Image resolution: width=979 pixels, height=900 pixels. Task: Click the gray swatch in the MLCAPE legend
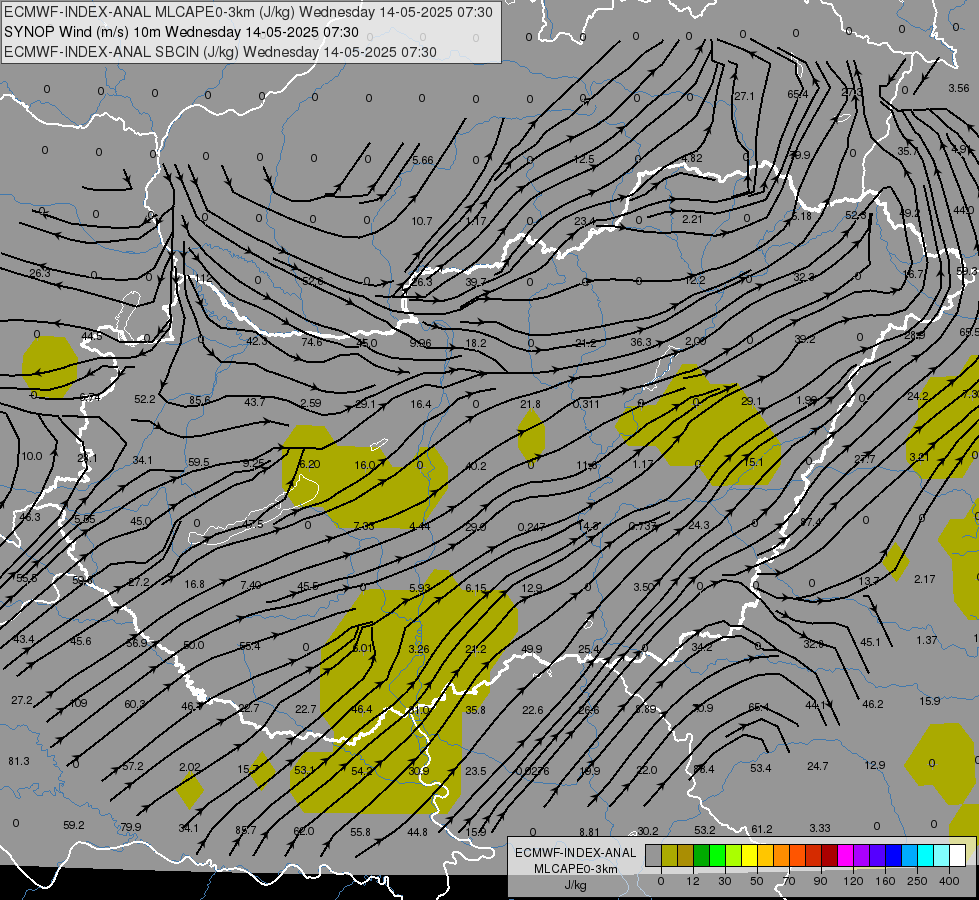[x=654, y=855]
